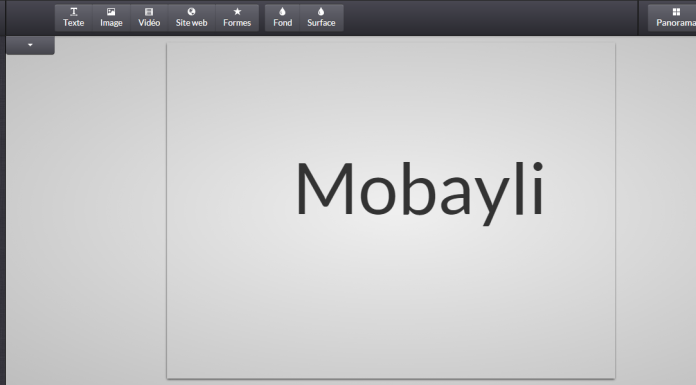Click empty area of the slide canvas

point(391,311)
